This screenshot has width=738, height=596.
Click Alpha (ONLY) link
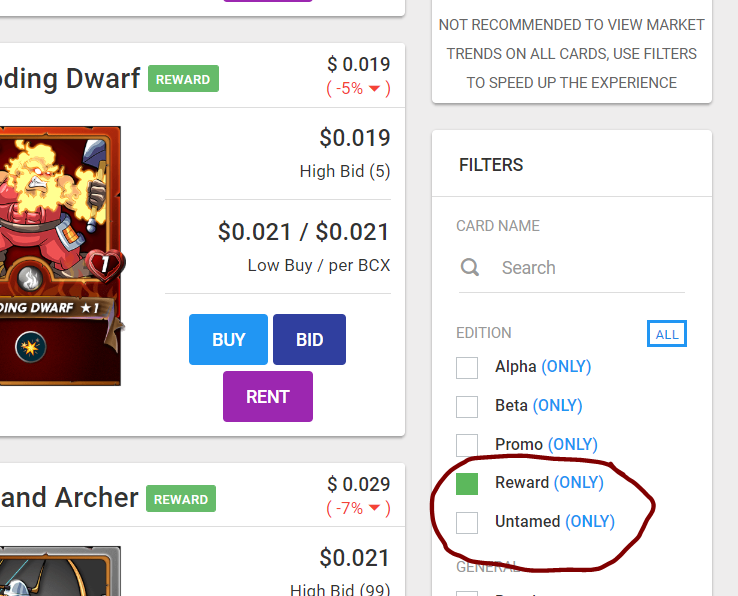coord(566,366)
